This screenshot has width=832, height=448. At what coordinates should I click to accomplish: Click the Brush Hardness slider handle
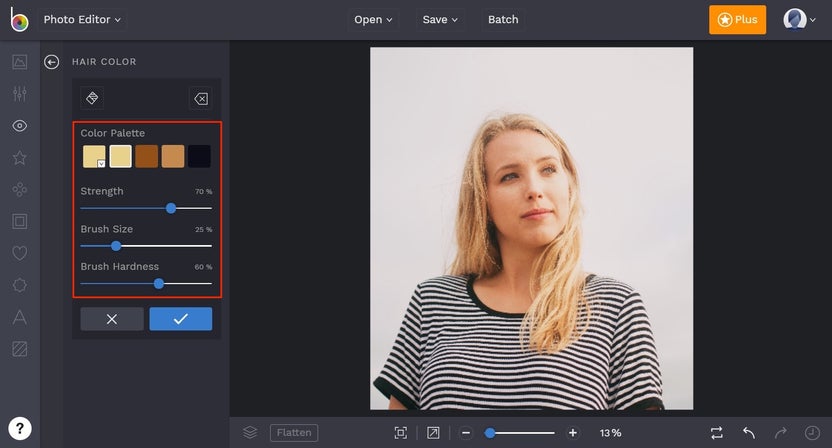pyautogui.click(x=159, y=284)
